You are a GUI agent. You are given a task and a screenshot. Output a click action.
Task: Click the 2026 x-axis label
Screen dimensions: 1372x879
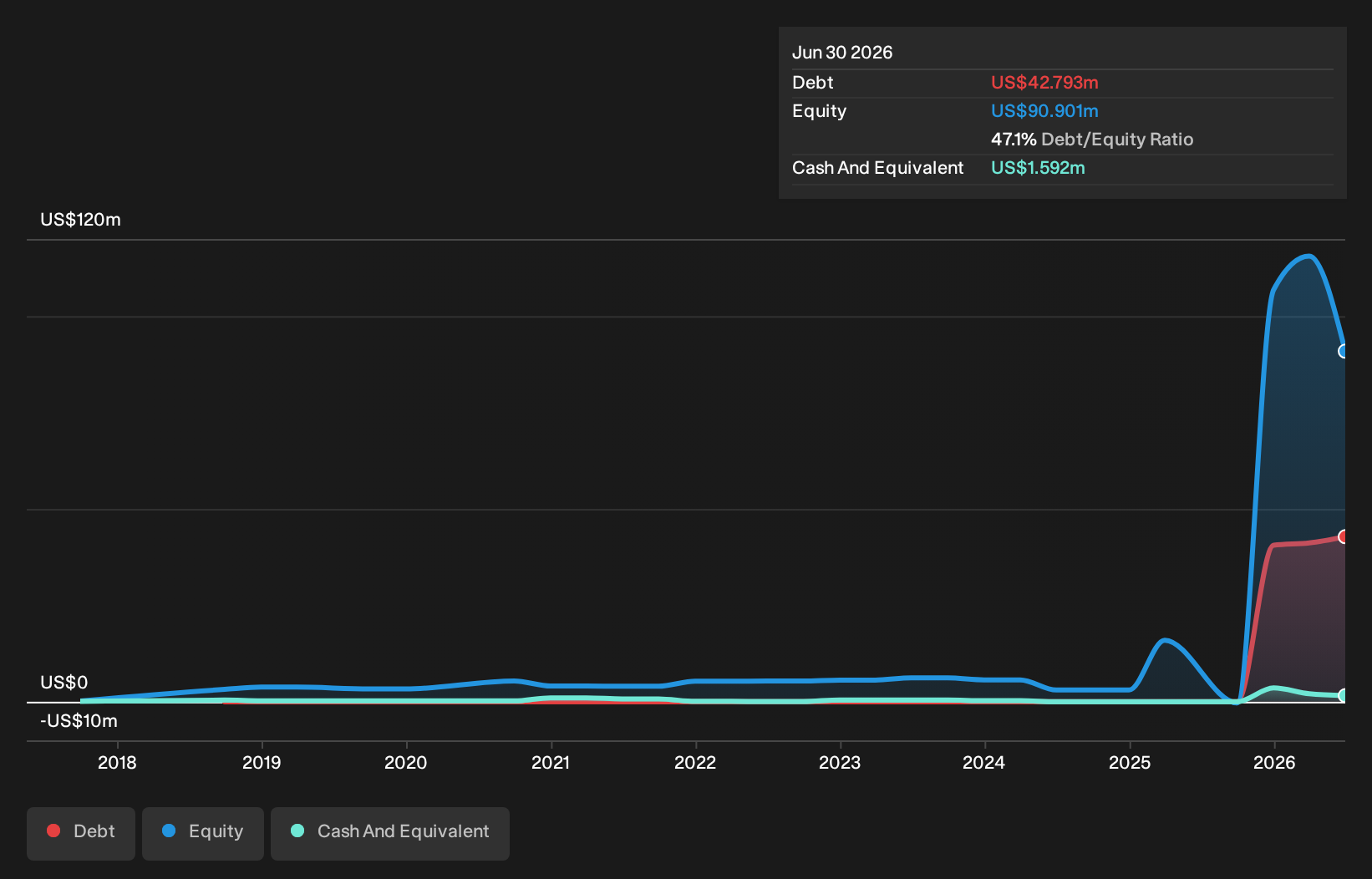pyautogui.click(x=1274, y=762)
